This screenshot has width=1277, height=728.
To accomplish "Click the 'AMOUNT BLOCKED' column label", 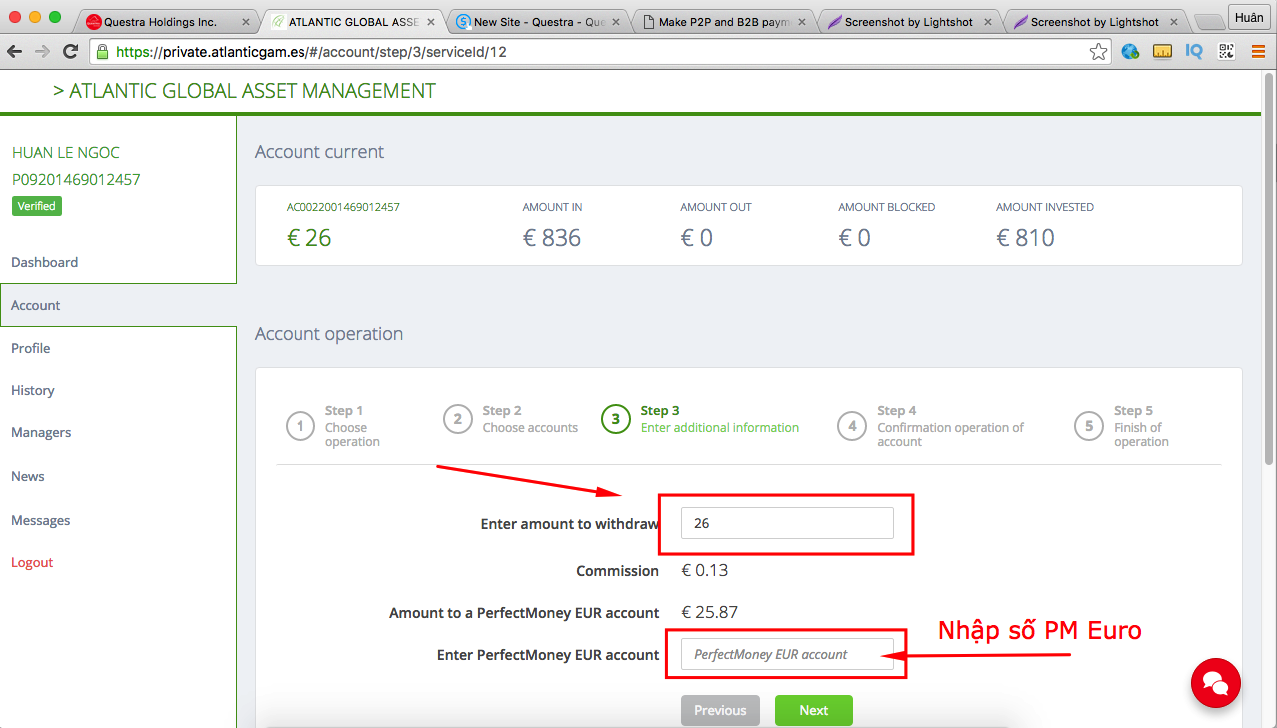I will click(x=887, y=207).
